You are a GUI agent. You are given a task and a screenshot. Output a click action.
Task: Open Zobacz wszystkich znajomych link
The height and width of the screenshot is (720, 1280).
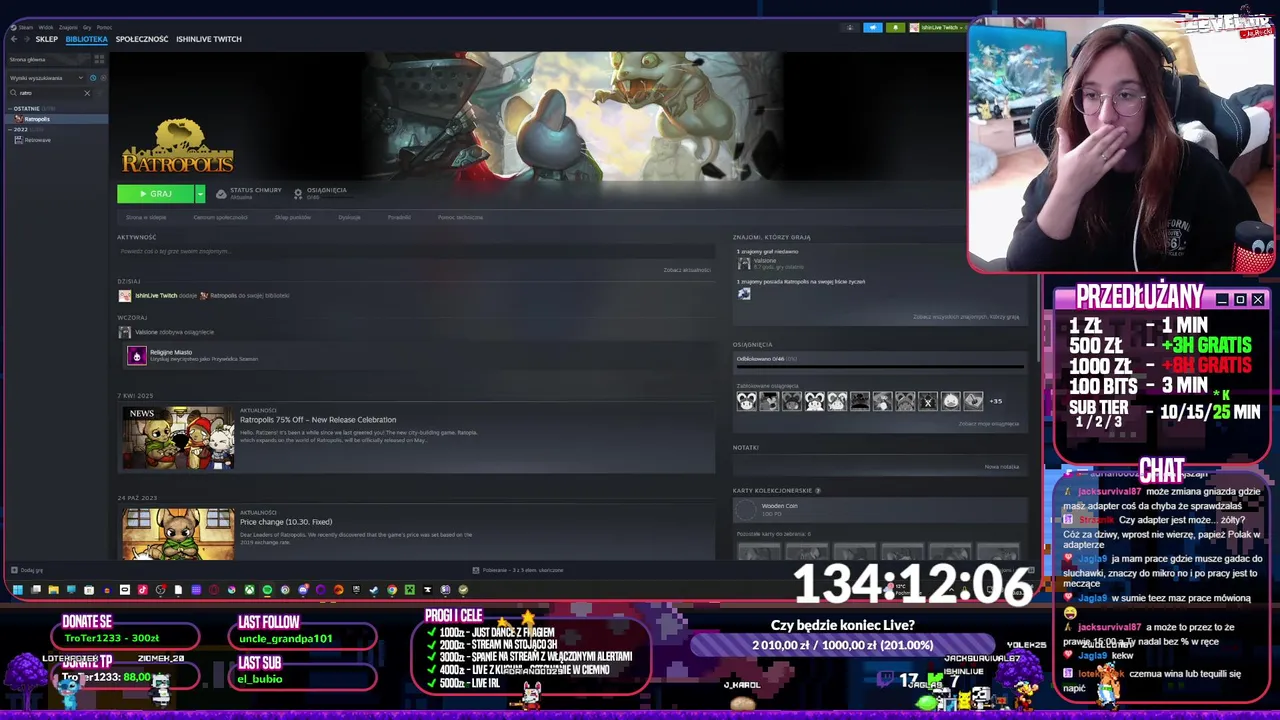966,317
